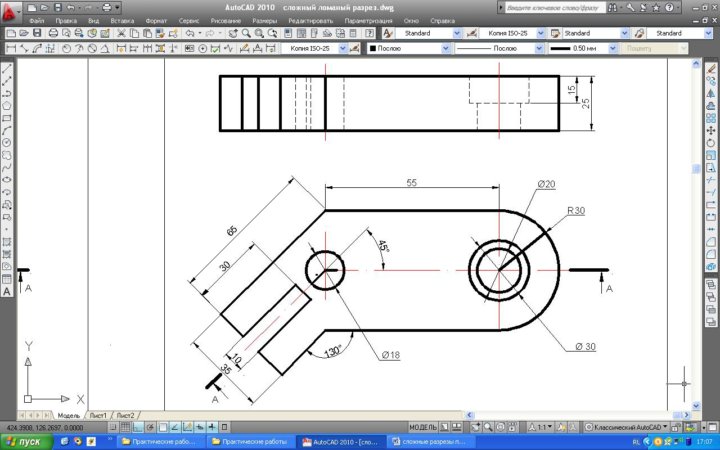Open the Классический AutoCAD workspace dropdown

pyautogui.click(x=630, y=426)
